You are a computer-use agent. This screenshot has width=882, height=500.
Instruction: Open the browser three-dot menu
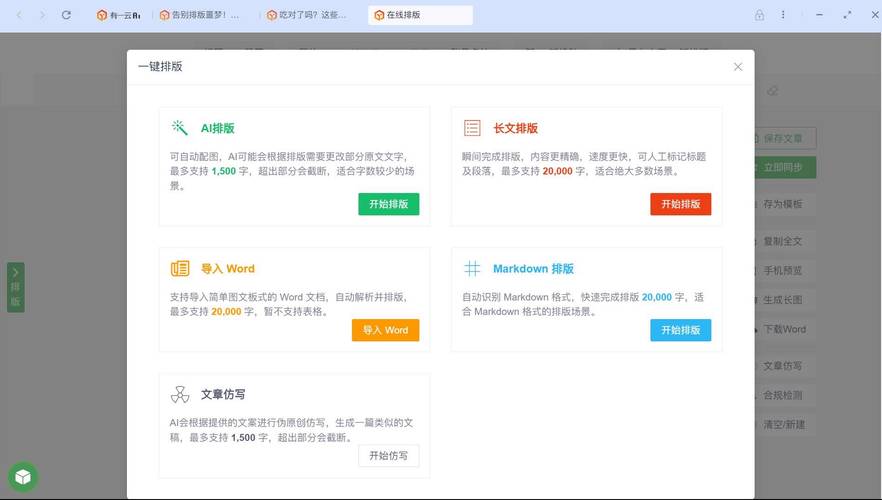[x=783, y=15]
